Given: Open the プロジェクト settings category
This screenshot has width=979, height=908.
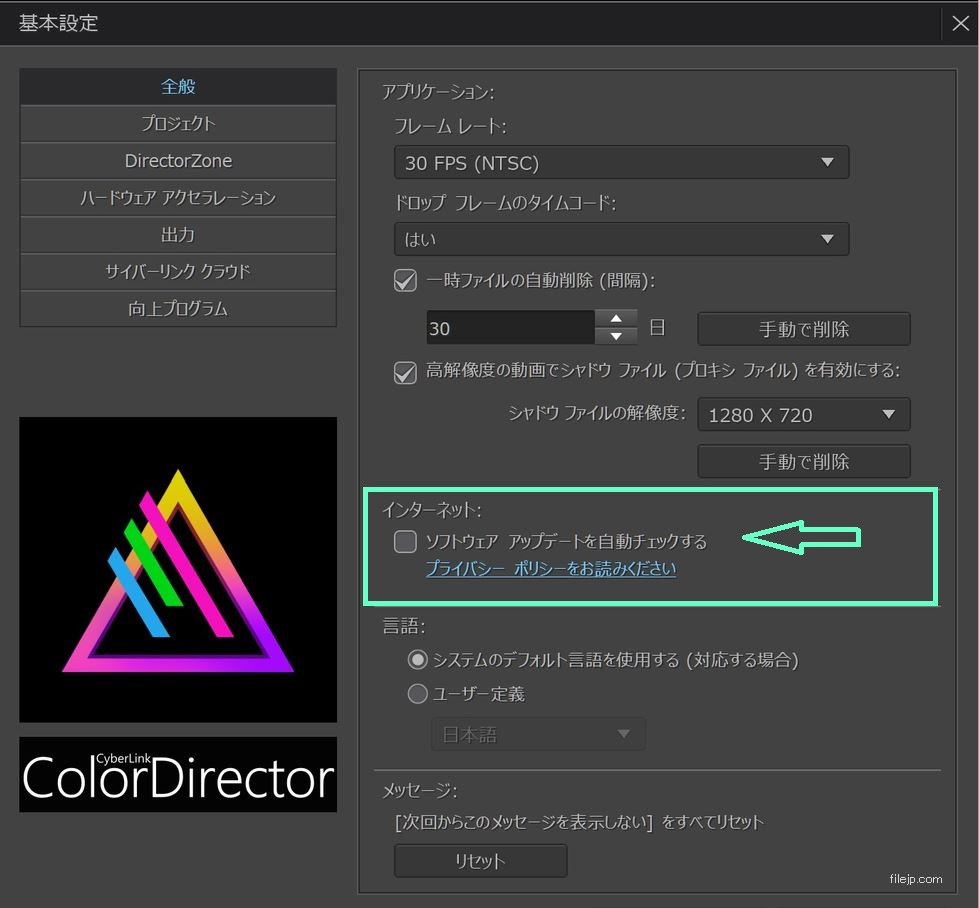Looking at the screenshot, I should (178, 124).
